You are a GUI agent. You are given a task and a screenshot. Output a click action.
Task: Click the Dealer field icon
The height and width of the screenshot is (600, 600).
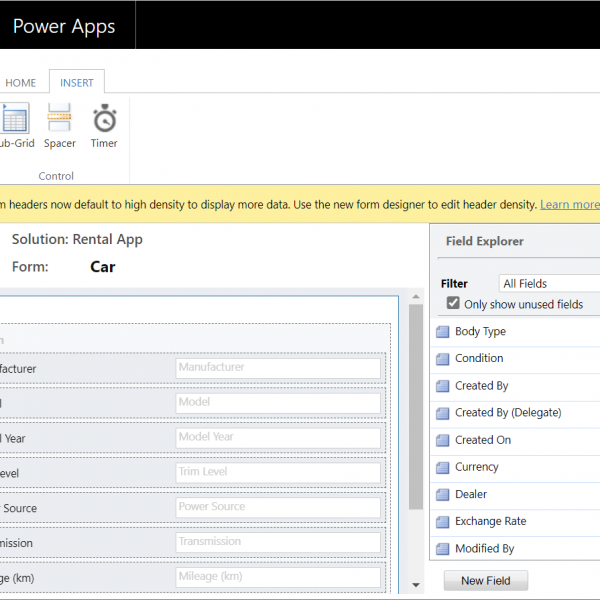(x=443, y=494)
